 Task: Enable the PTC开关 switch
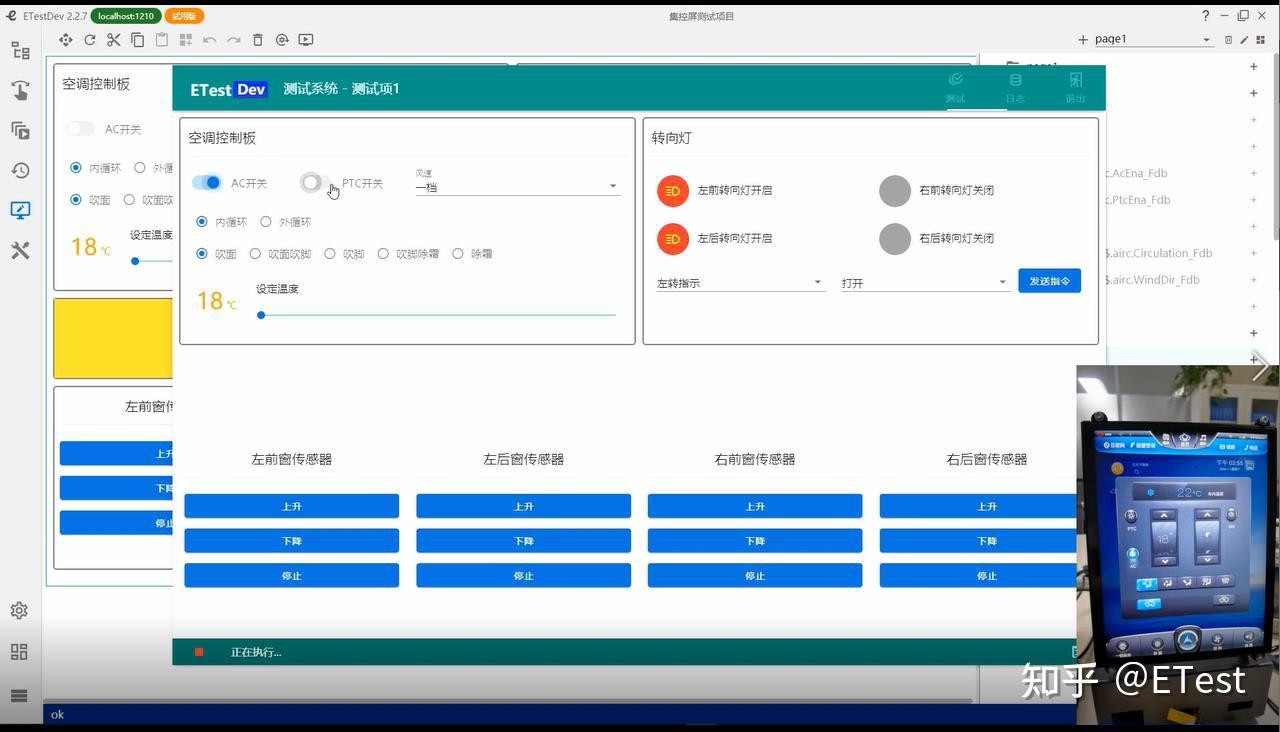point(313,183)
